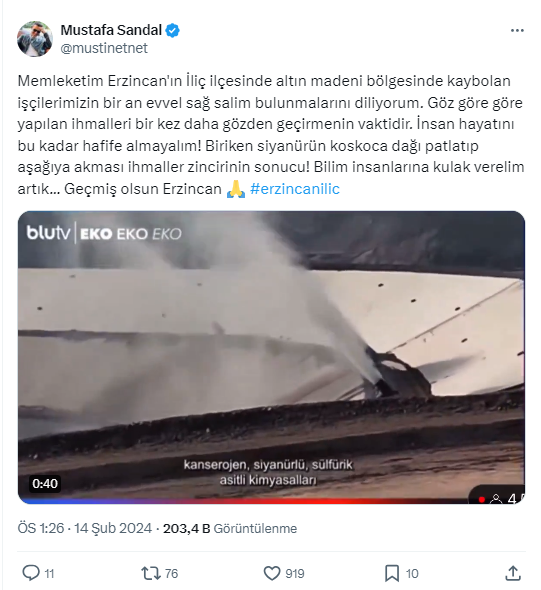Open the 203,4 B Görüntülenme view count
Viewport: 541px width, 590px height.
tap(230, 528)
